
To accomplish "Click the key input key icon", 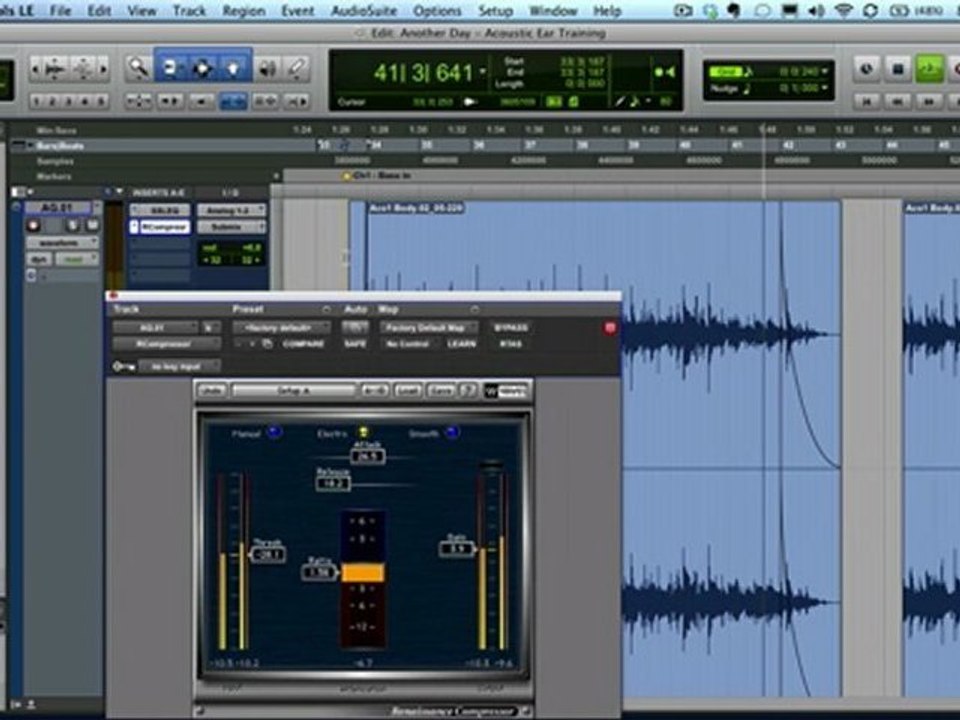I will (122, 366).
